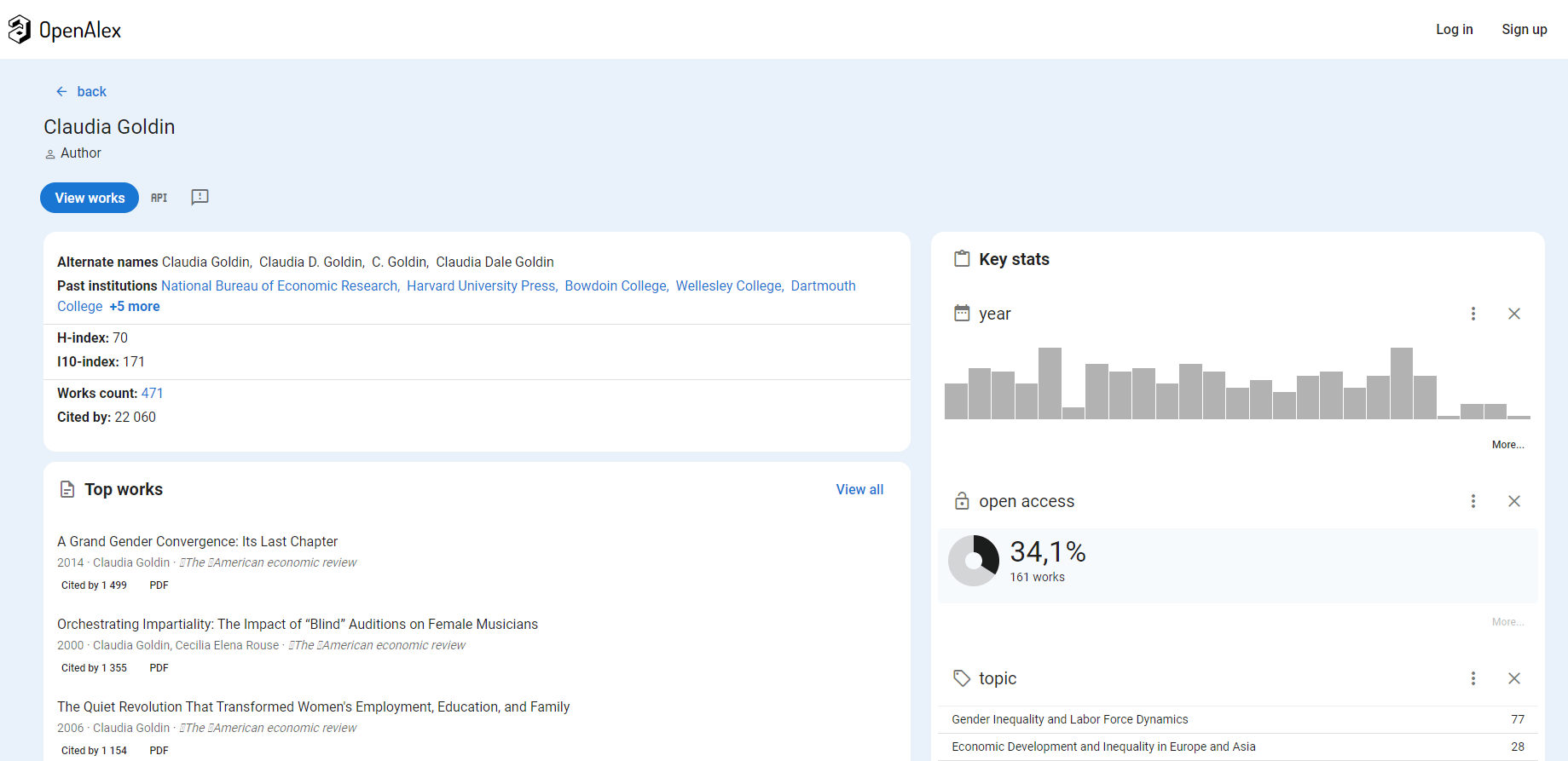Viewport: 1568px width, 761px height.
Task: Open the API link icon
Action: tap(159, 198)
